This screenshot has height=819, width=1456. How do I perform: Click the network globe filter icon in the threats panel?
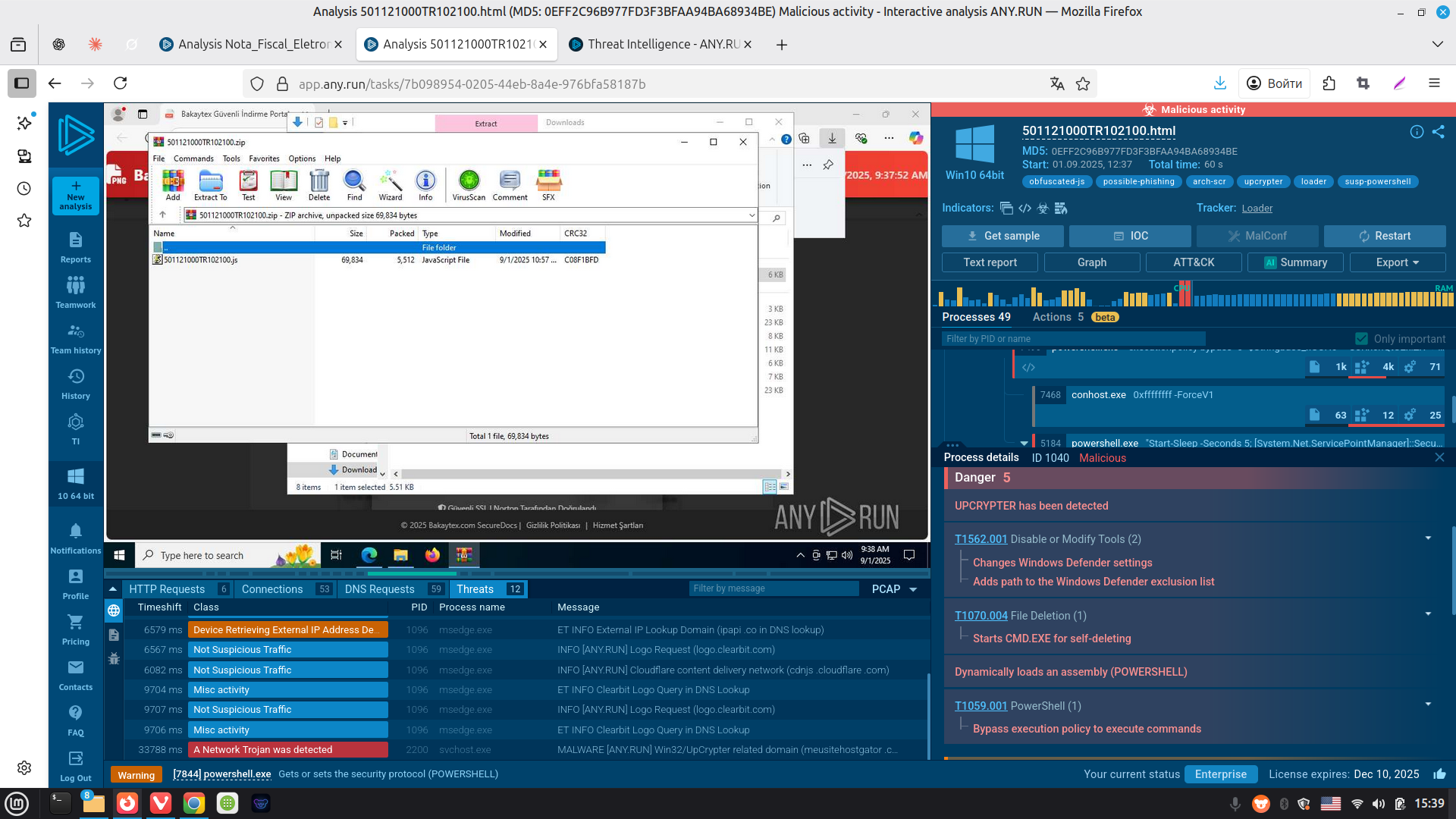tap(114, 610)
